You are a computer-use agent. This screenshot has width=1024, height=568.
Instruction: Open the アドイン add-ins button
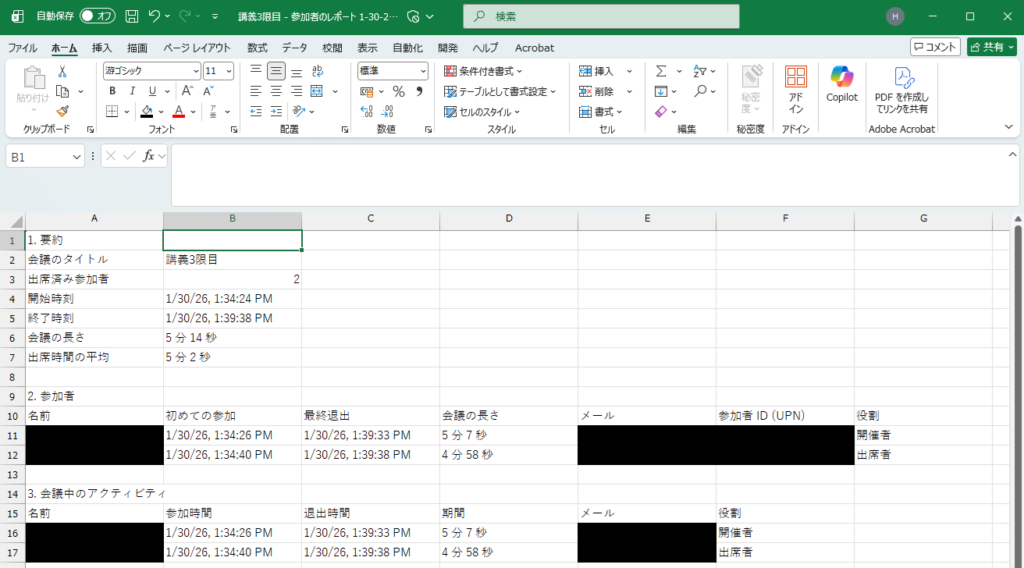(796, 88)
